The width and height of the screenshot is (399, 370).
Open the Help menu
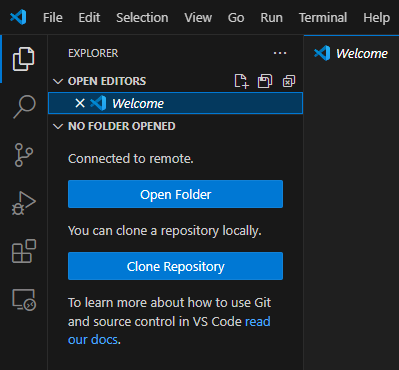376,17
